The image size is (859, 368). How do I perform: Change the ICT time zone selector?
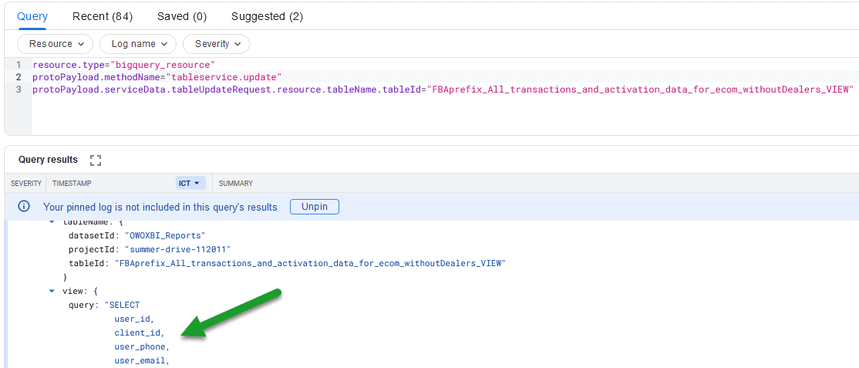(190, 183)
